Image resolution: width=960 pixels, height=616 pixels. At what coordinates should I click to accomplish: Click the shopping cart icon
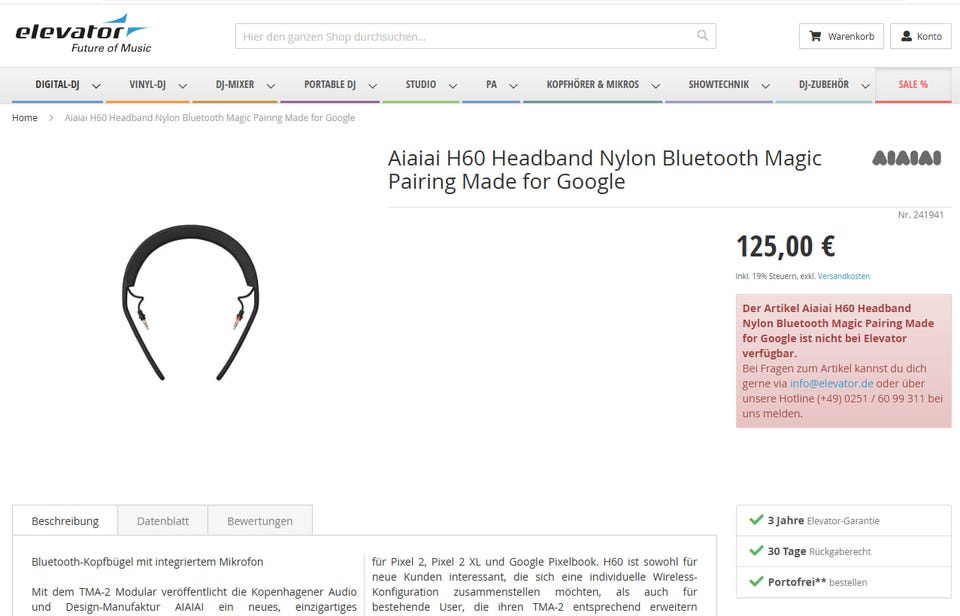(815, 36)
